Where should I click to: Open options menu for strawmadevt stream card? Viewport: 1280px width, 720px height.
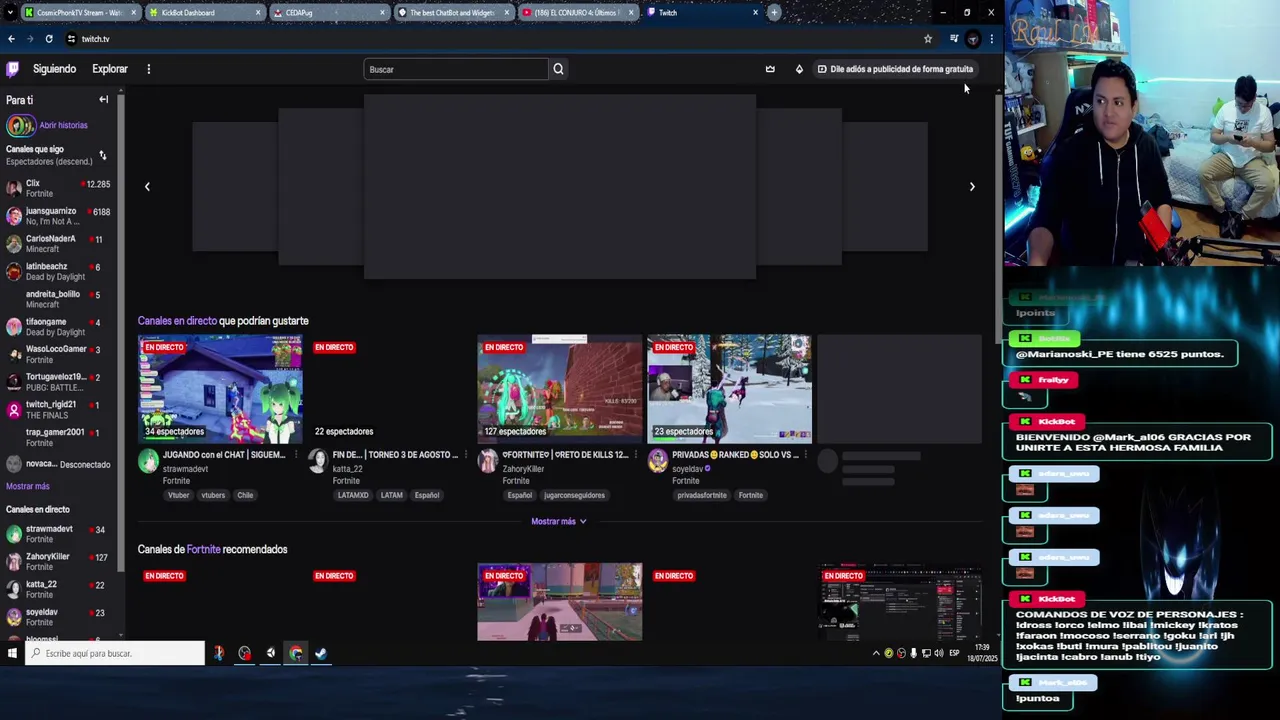[x=295, y=455]
